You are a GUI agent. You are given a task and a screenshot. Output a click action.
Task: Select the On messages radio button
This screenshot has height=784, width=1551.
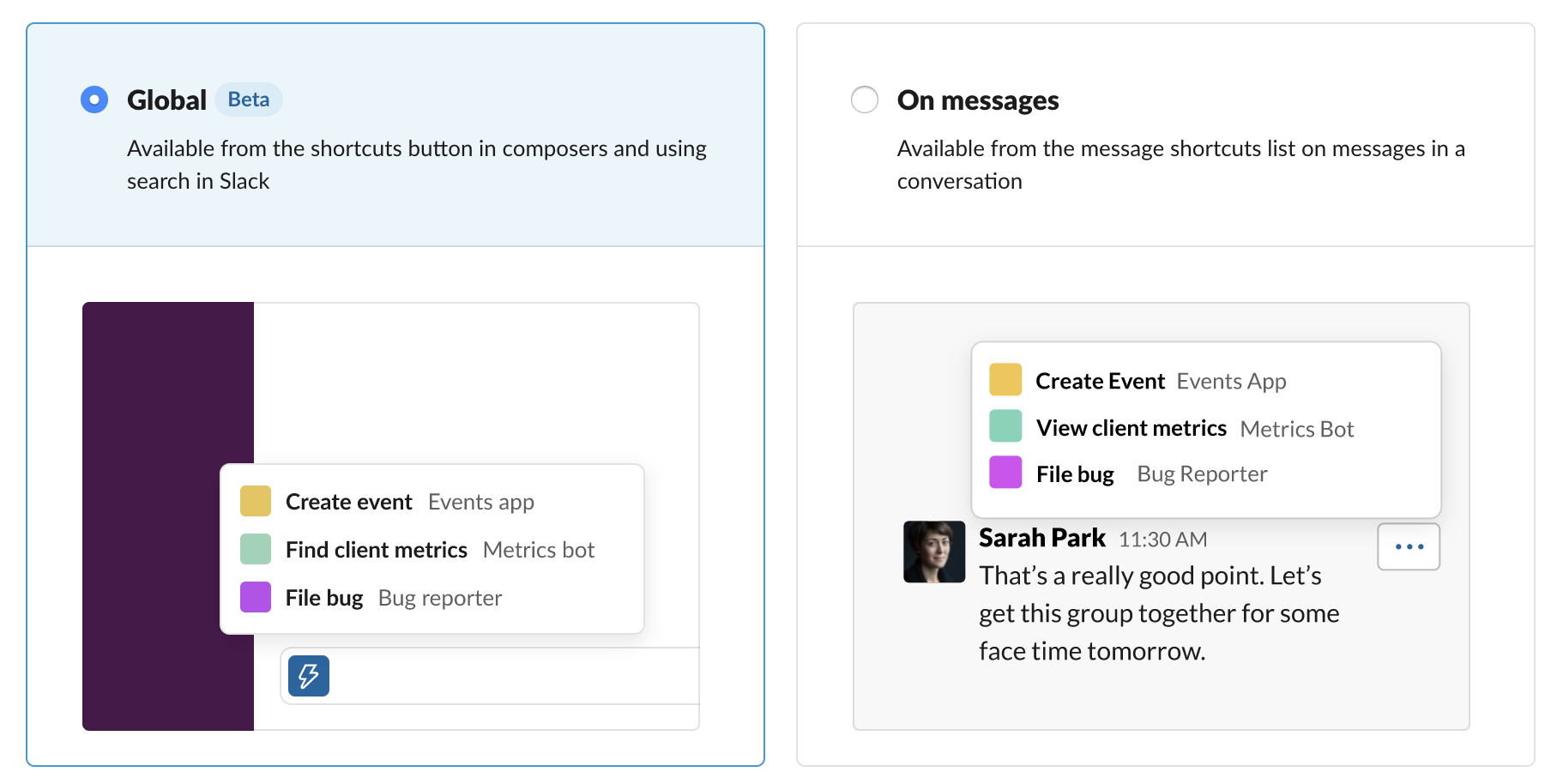click(x=865, y=100)
